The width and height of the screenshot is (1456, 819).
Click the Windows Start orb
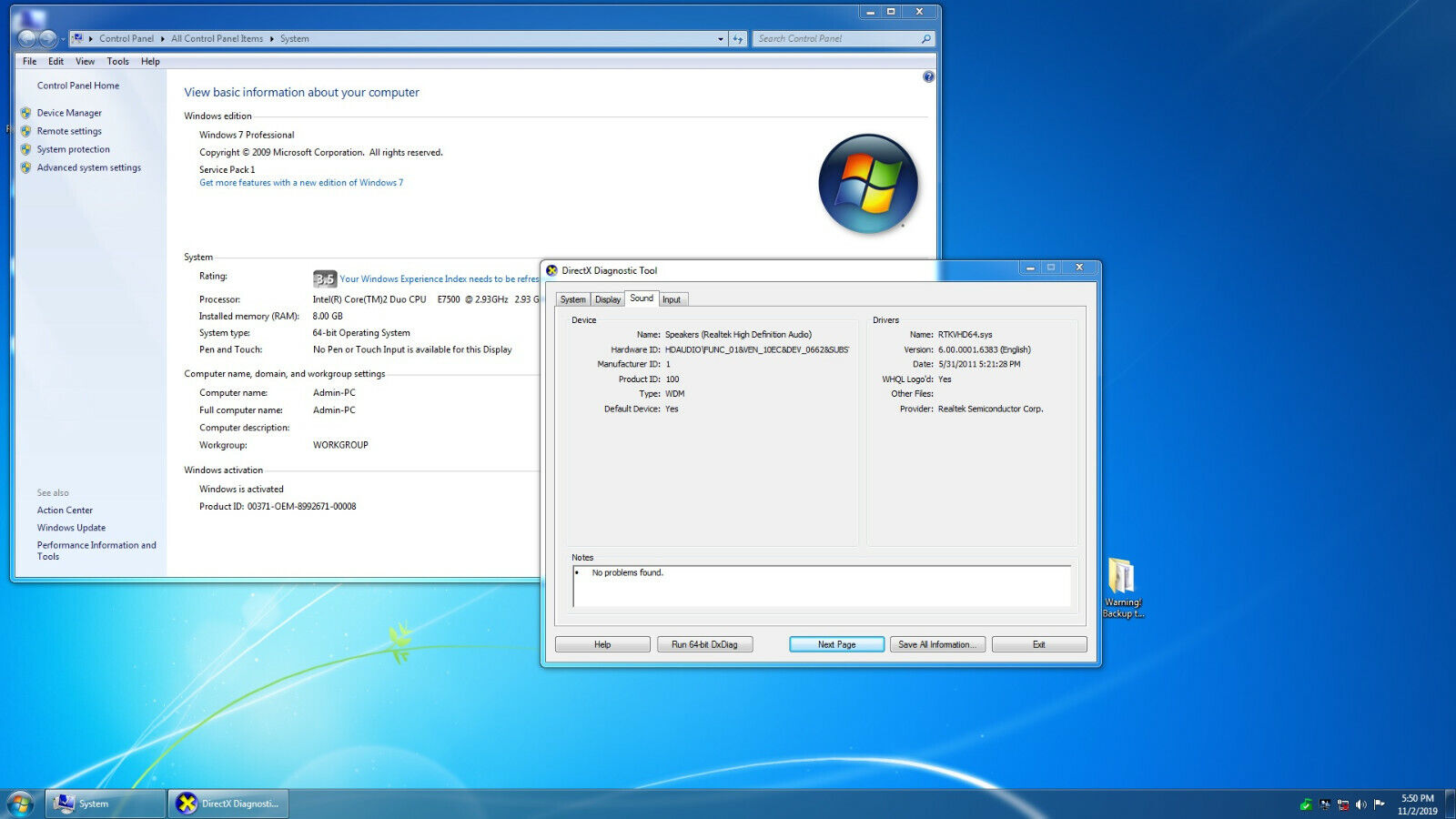(20, 804)
